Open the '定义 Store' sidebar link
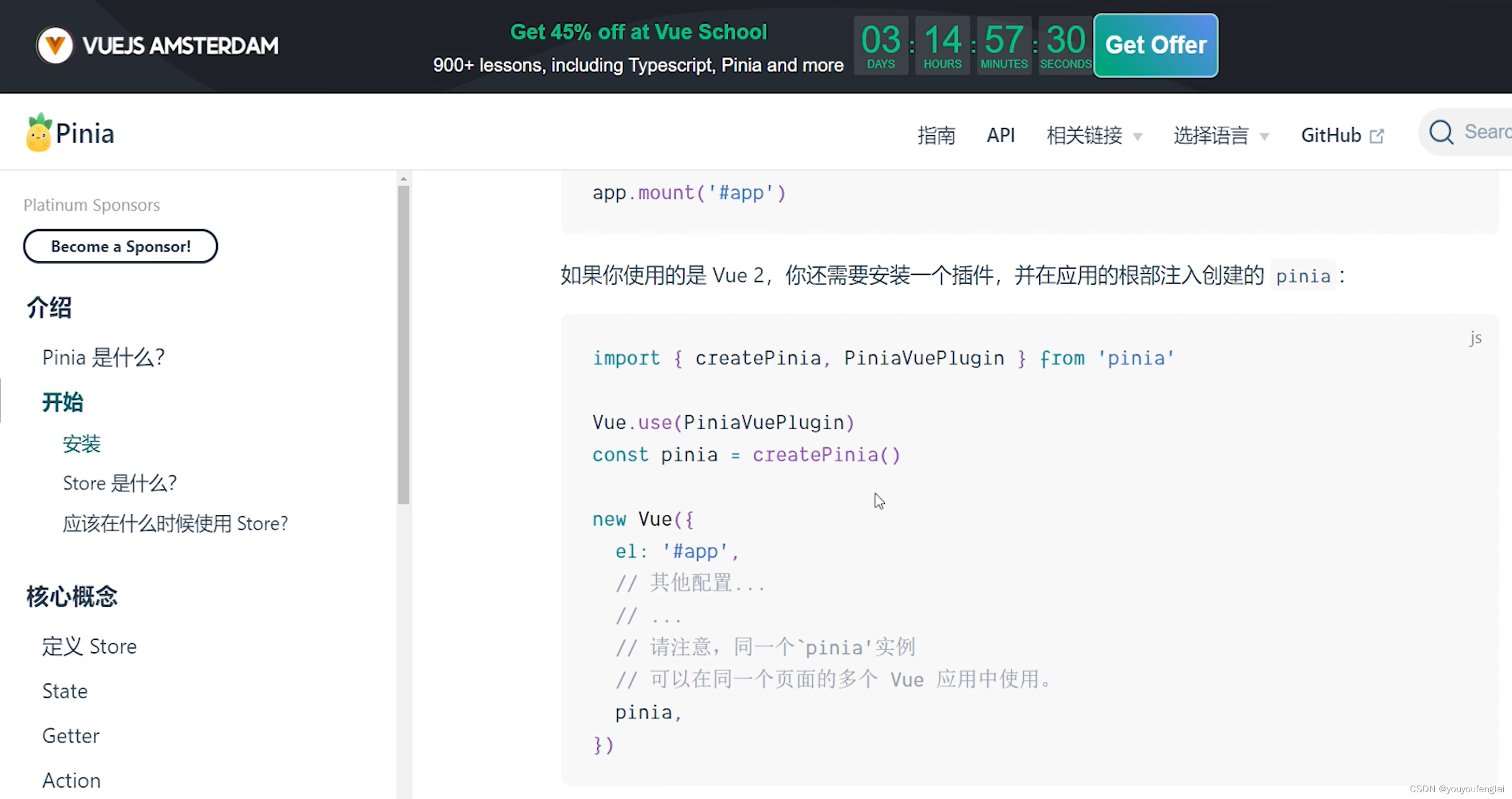Viewport: 1512px width, 799px height. click(89, 646)
